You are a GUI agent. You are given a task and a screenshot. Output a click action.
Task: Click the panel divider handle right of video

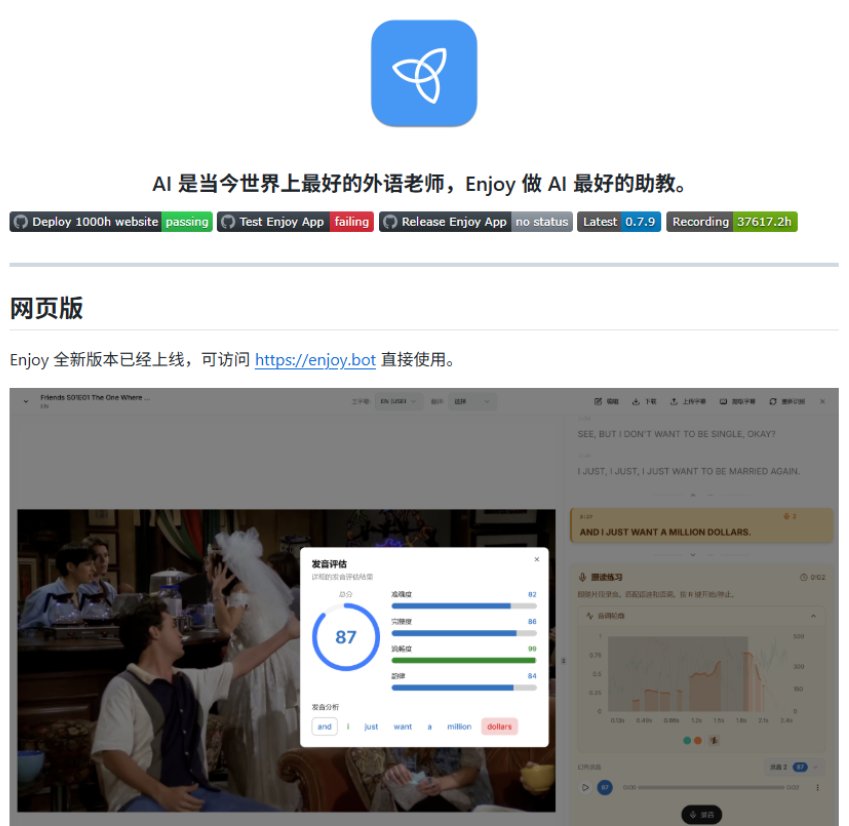[563, 661]
